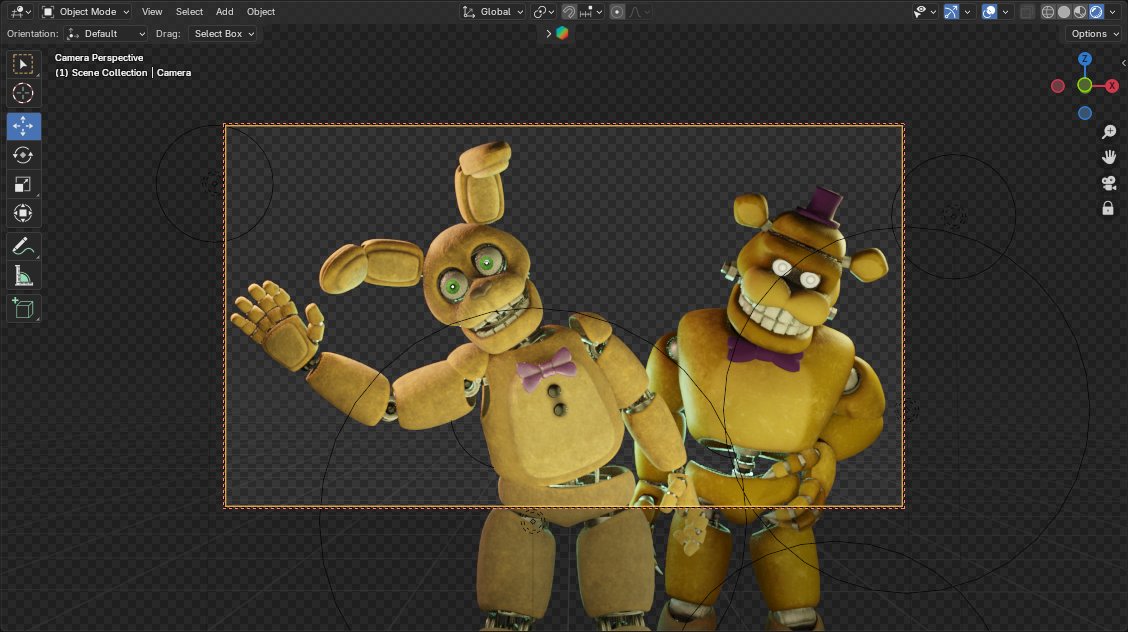Click the "(1) Scene Collection | Camera" text
The image size is (1128, 632).
(x=123, y=73)
